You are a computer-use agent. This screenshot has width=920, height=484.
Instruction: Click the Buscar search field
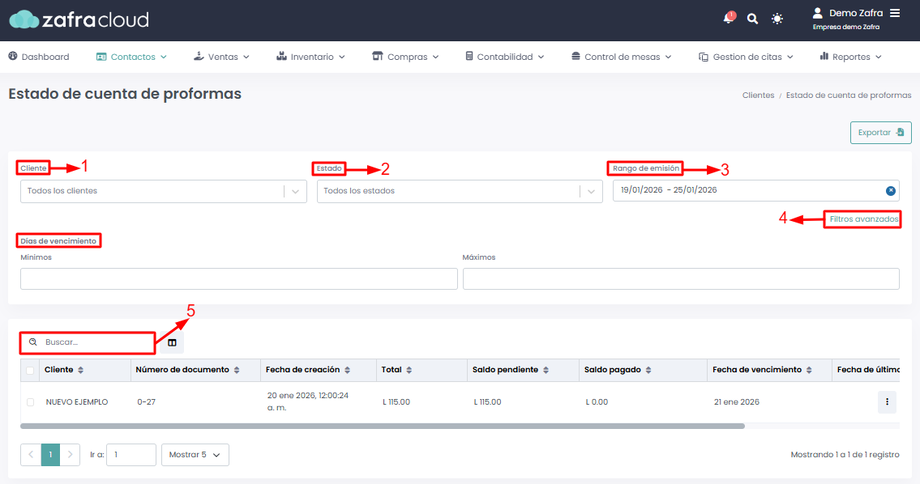coord(88,343)
